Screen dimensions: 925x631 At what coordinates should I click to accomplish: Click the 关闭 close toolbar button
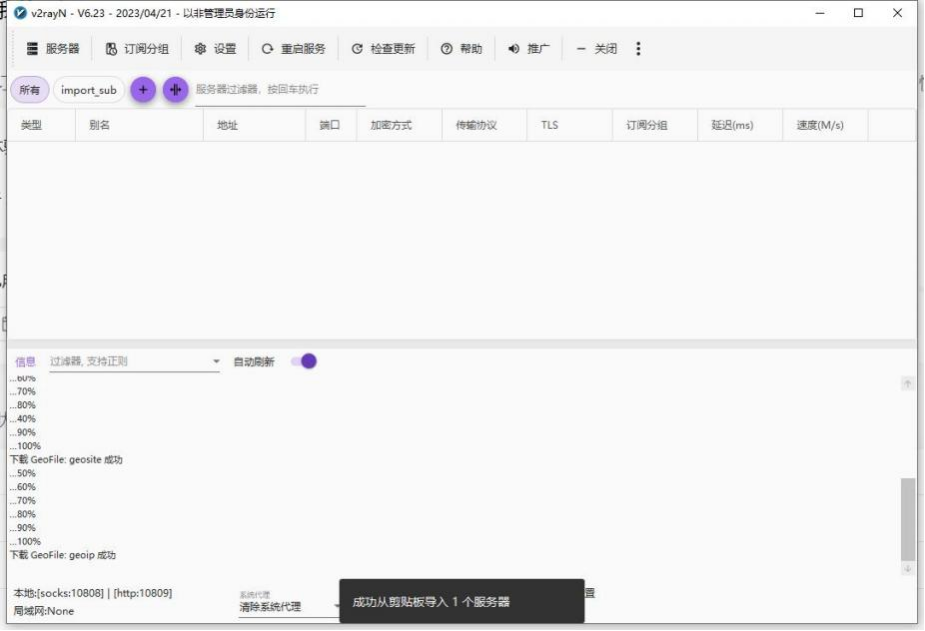point(596,49)
